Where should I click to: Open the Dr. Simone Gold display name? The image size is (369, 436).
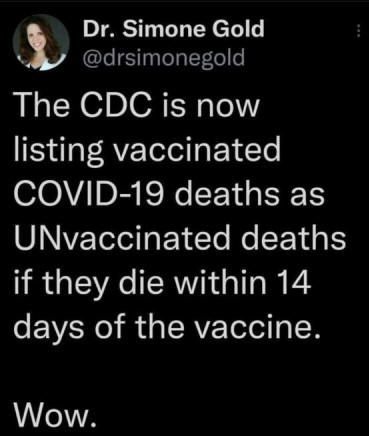tap(173, 29)
